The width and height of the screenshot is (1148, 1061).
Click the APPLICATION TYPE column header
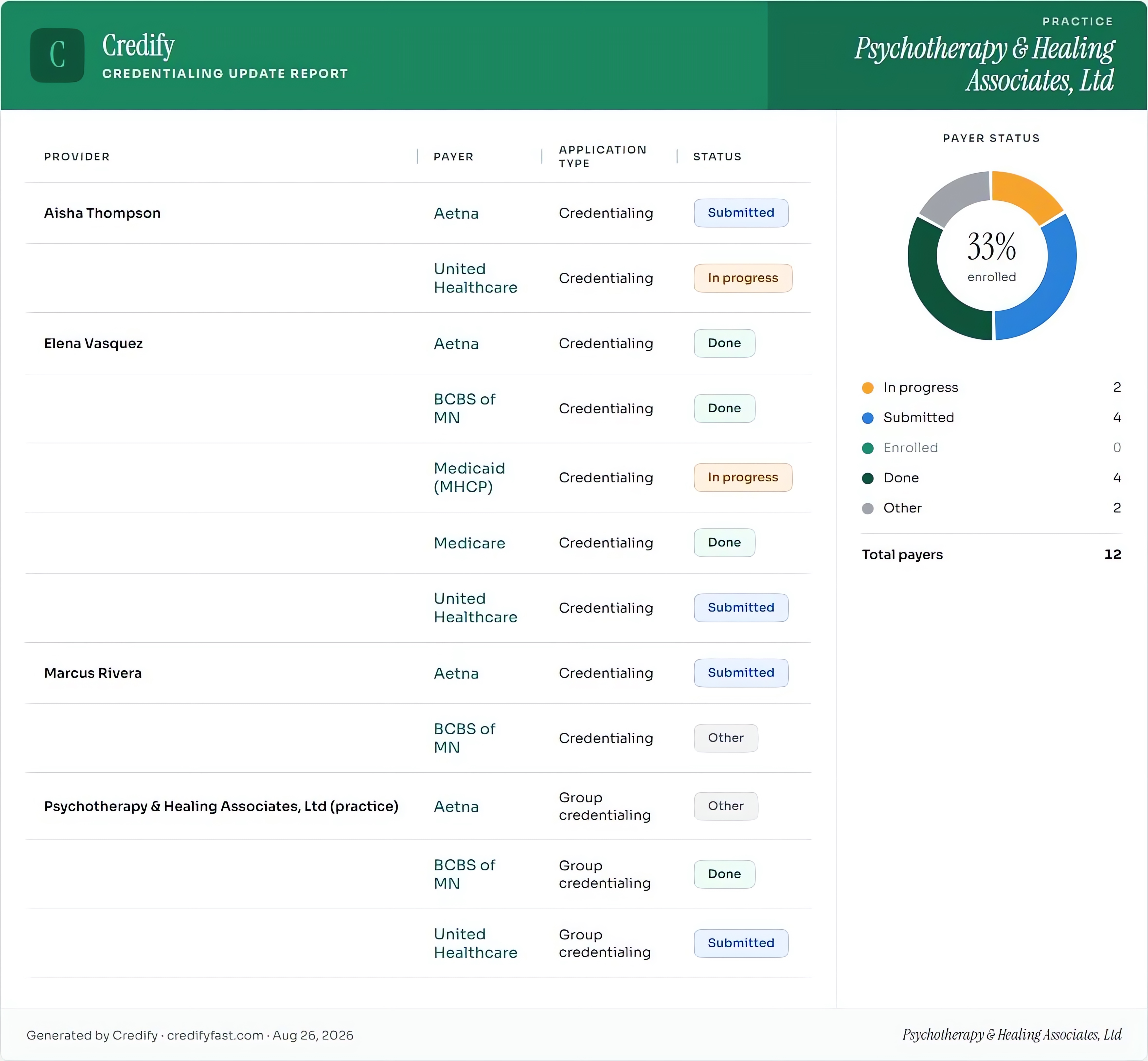[602, 157]
